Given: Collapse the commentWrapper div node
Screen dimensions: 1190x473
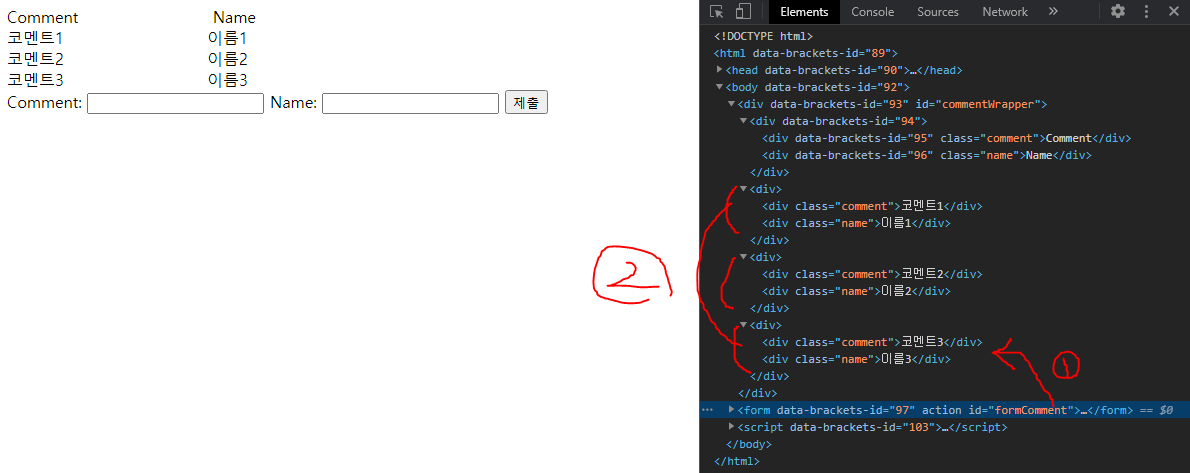Looking at the screenshot, I should [x=732, y=104].
